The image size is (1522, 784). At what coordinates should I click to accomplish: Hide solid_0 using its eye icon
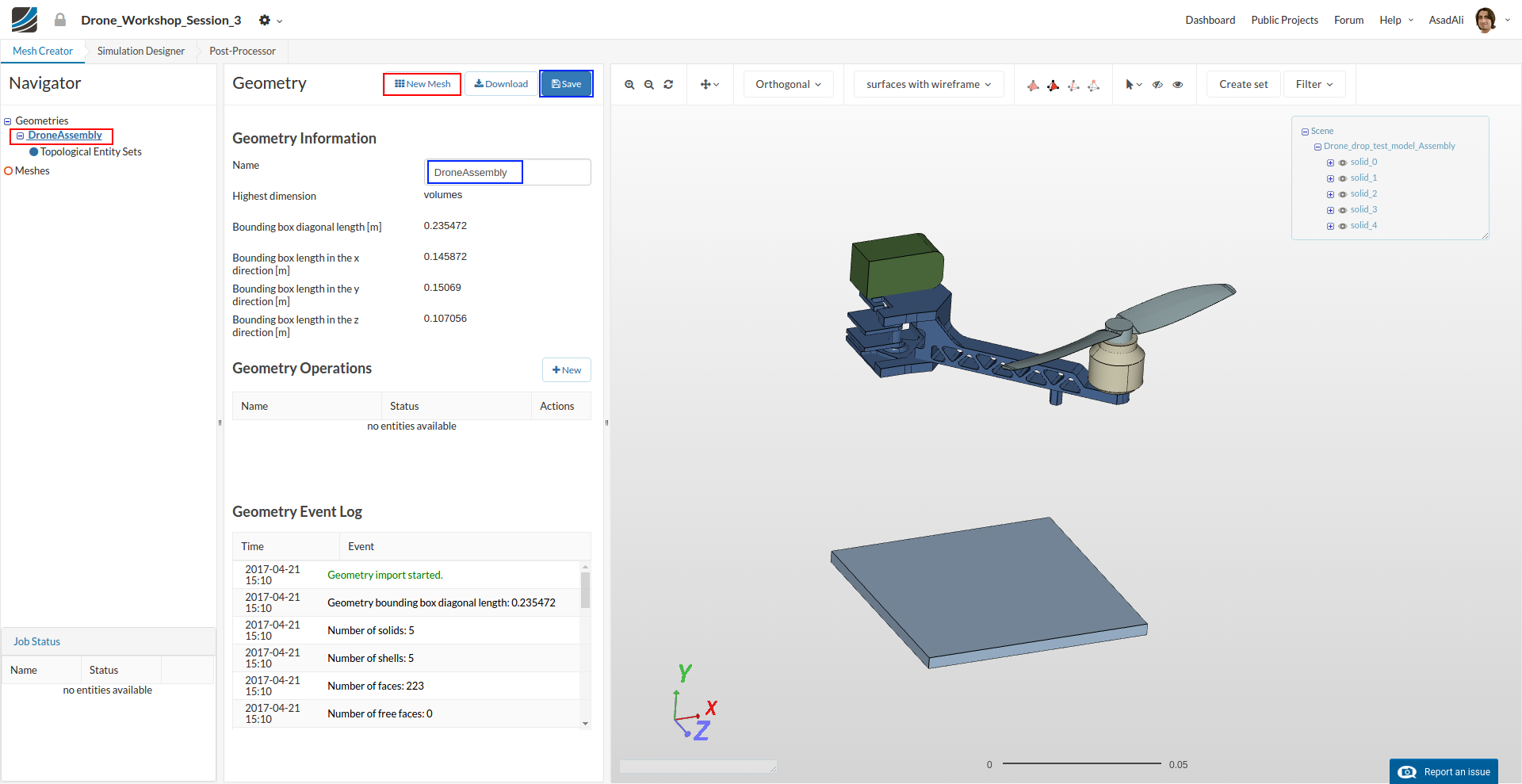(1343, 163)
